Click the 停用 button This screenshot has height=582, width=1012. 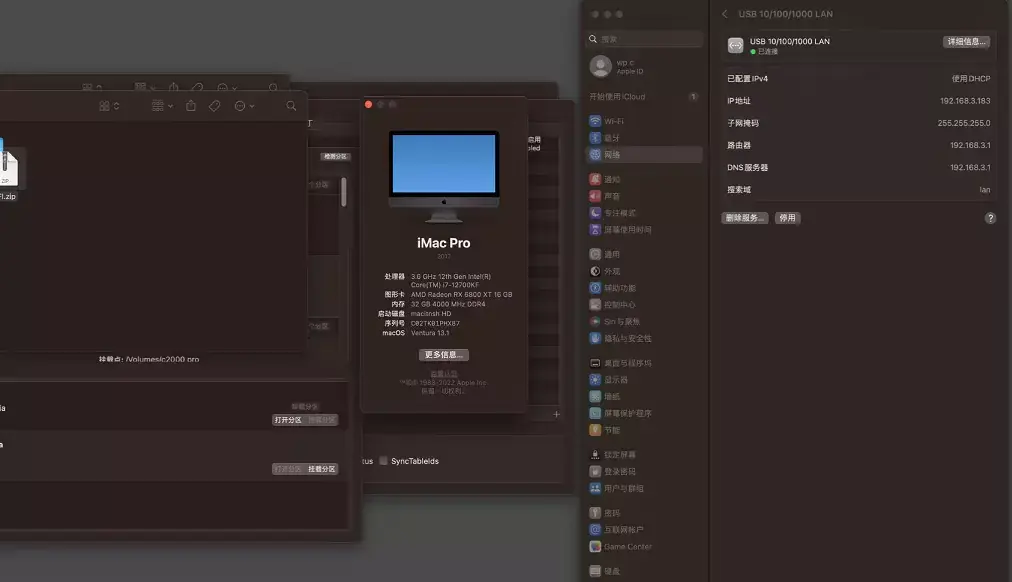787,218
